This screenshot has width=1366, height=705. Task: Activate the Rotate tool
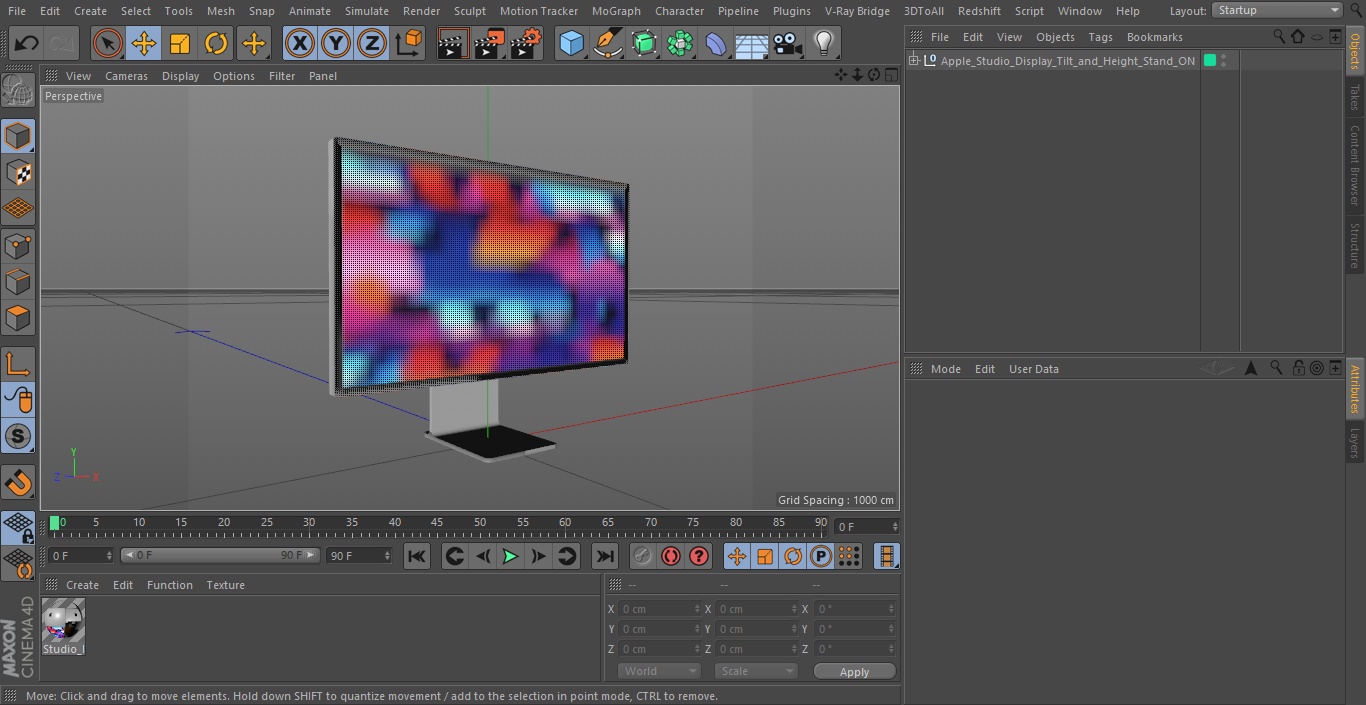(216, 43)
